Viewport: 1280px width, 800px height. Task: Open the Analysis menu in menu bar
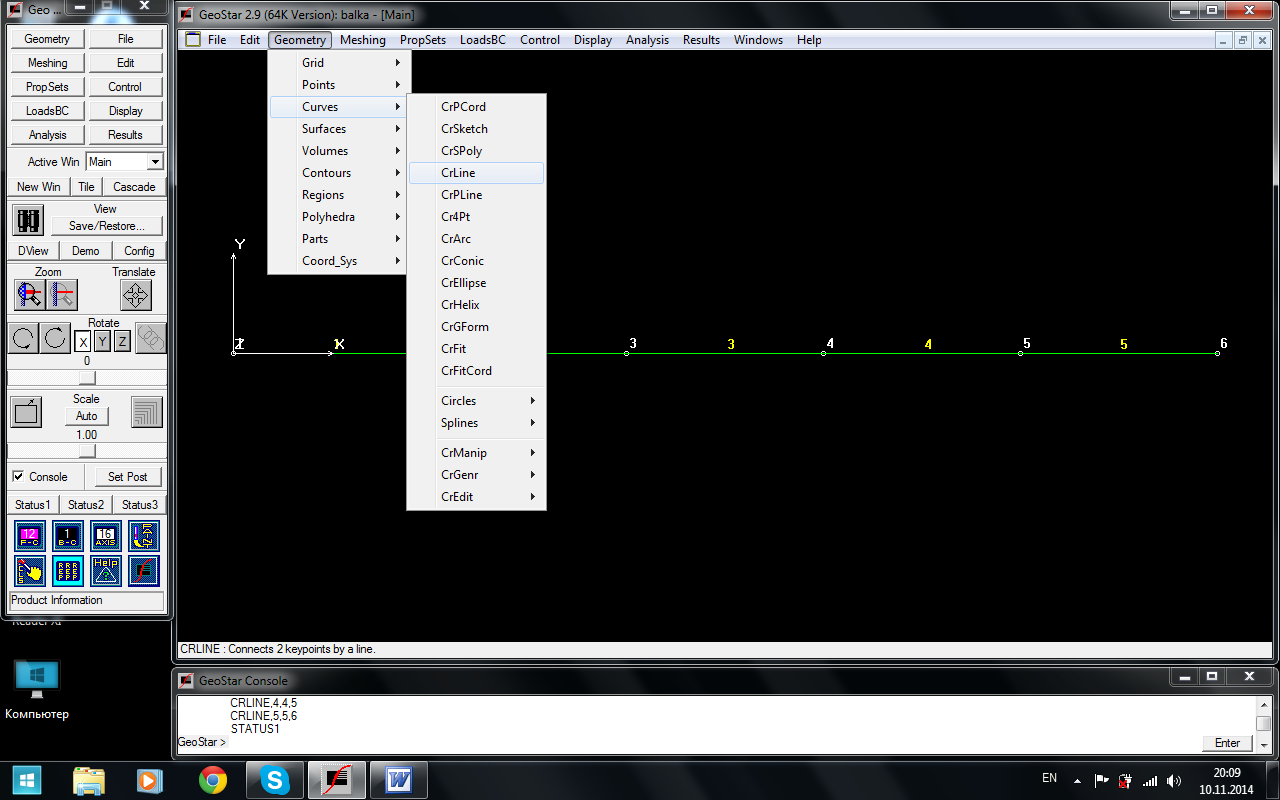tap(647, 40)
